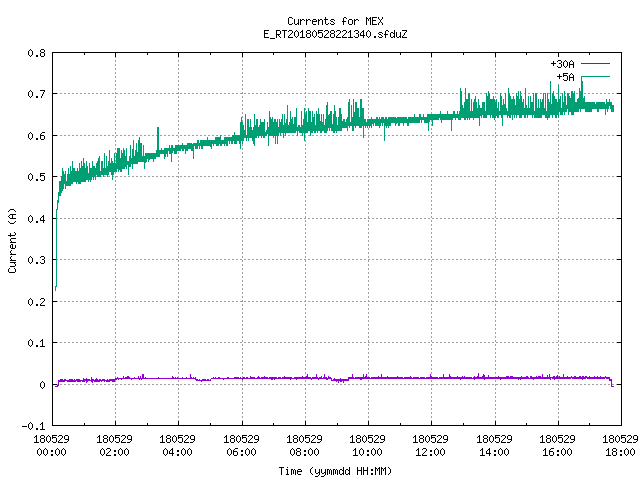Image resolution: width=640 pixels, height=480 pixels.
Task: Select the file name E_RT20180528221340.sfduZ
Action: (335, 34)
